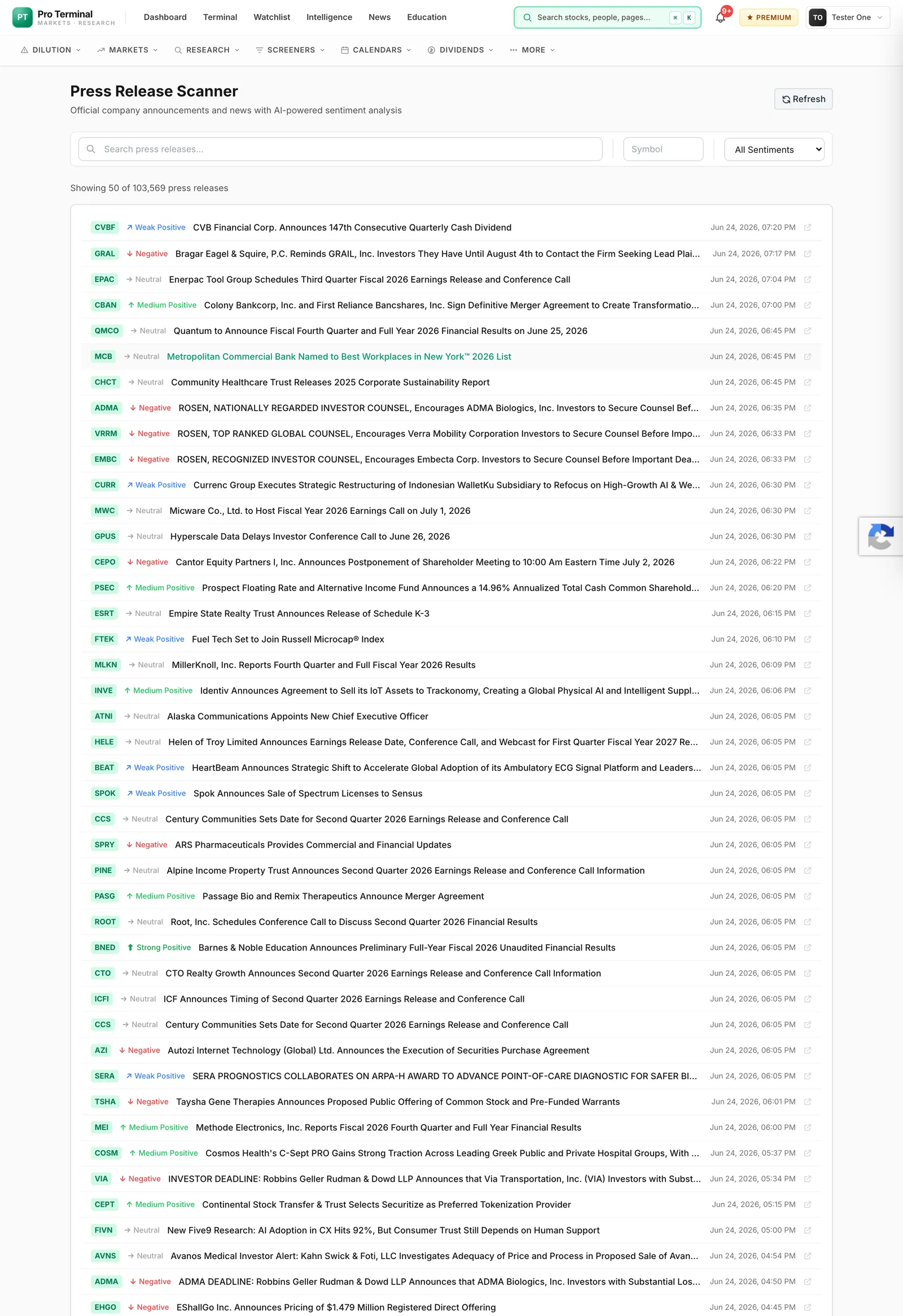Click the Symbol filter input field
The height and width of the screenshot is (1316, 903).
663,149
